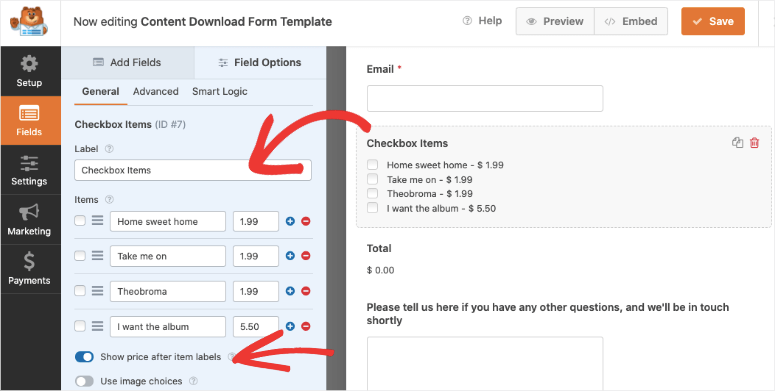Screen dimensions: 775x391
Task: Click price field for Home sweet home
Action: pos(256,221)
